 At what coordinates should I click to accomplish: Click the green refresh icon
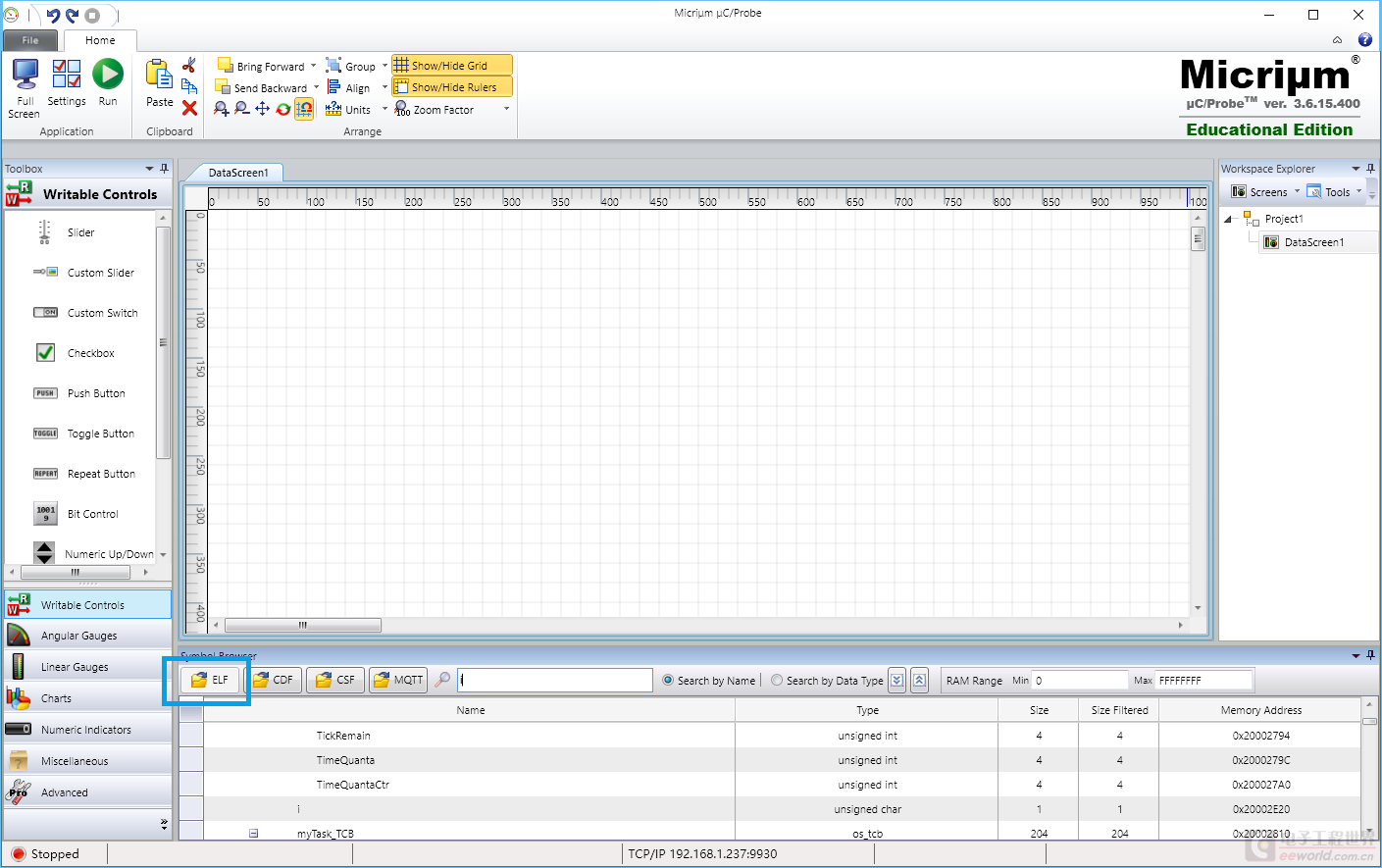pos(282,109)
